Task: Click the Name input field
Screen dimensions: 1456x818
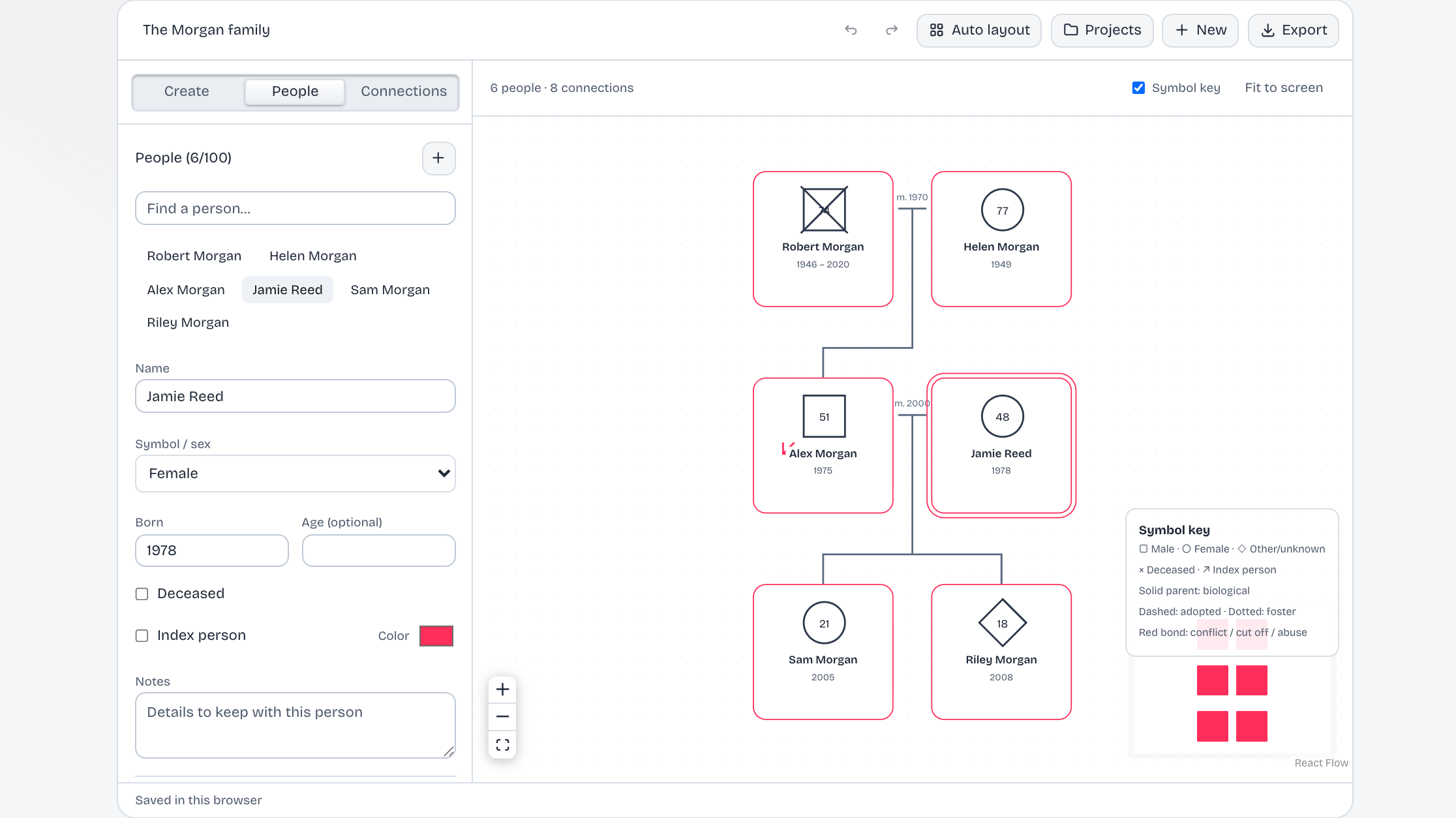Action: pyautogui.click(x=295, y=397)
